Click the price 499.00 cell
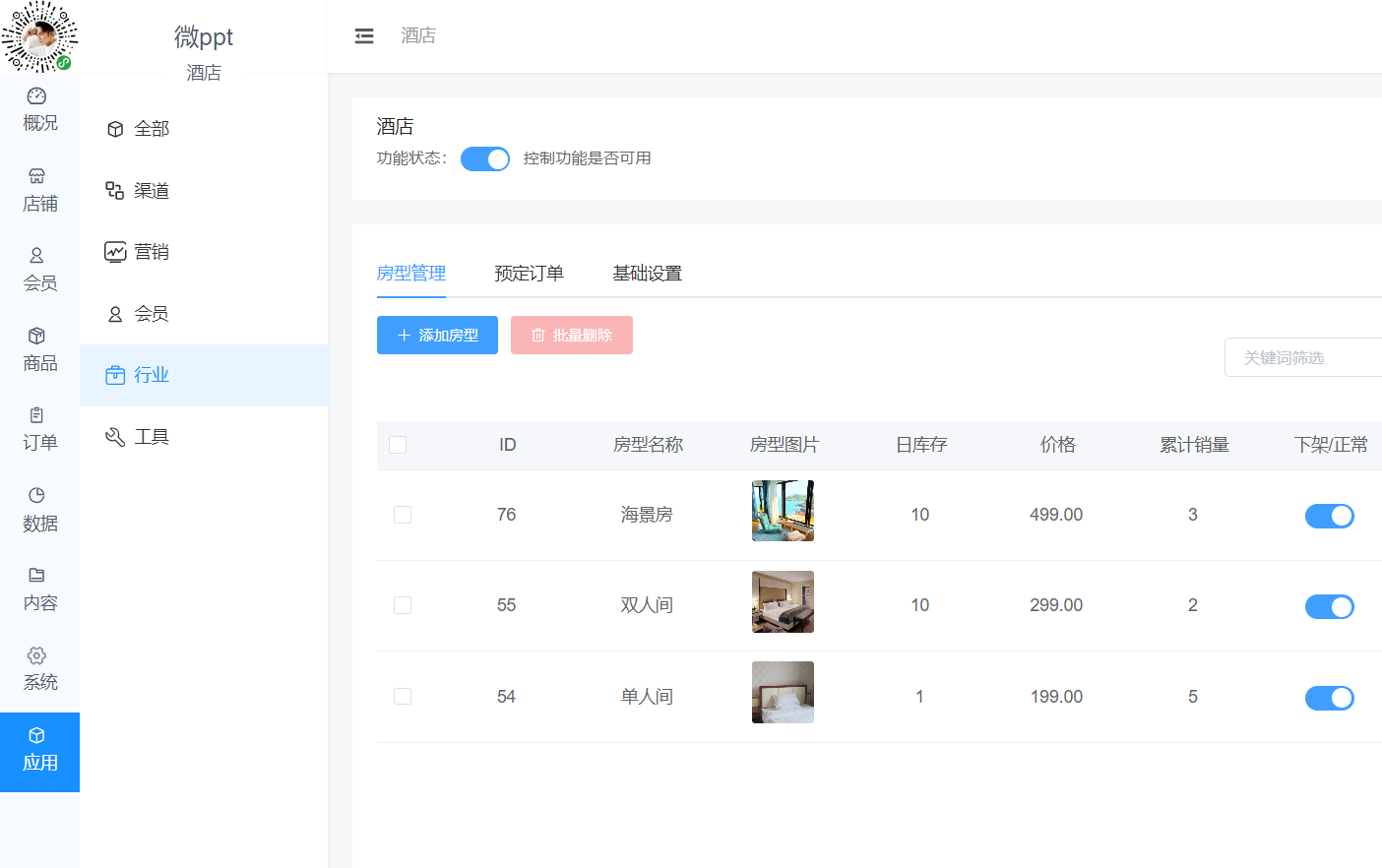The width and height of the screenshot is (1382, 868). click(x=1056, y=515)
